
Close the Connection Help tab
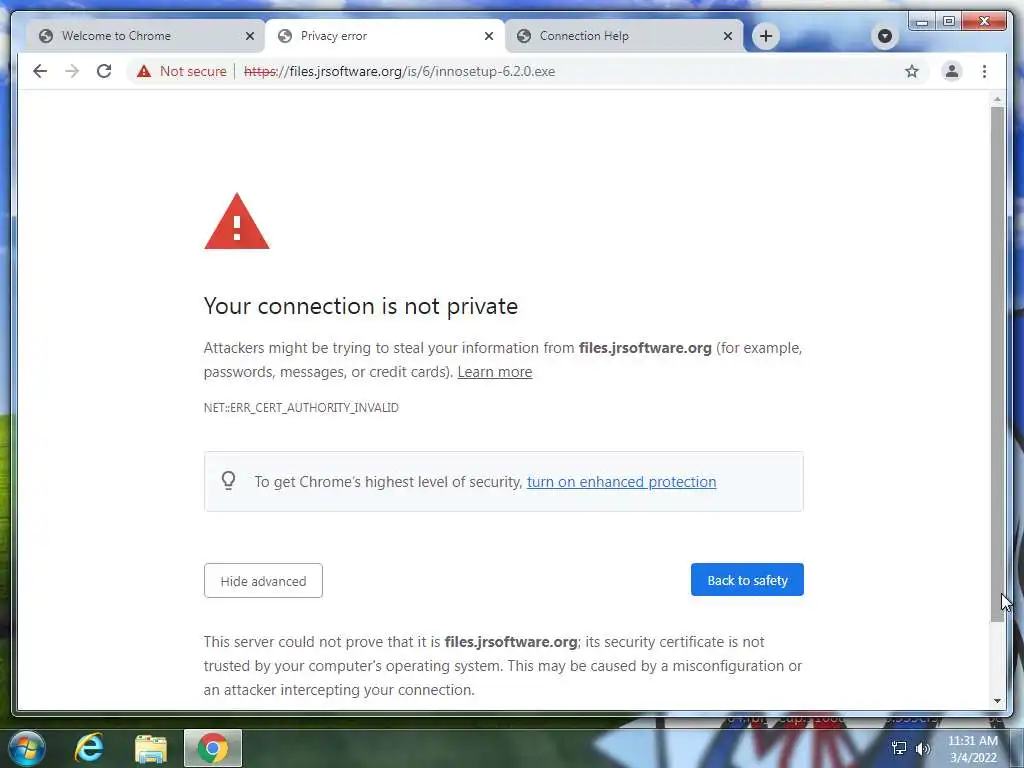(728, 36)
